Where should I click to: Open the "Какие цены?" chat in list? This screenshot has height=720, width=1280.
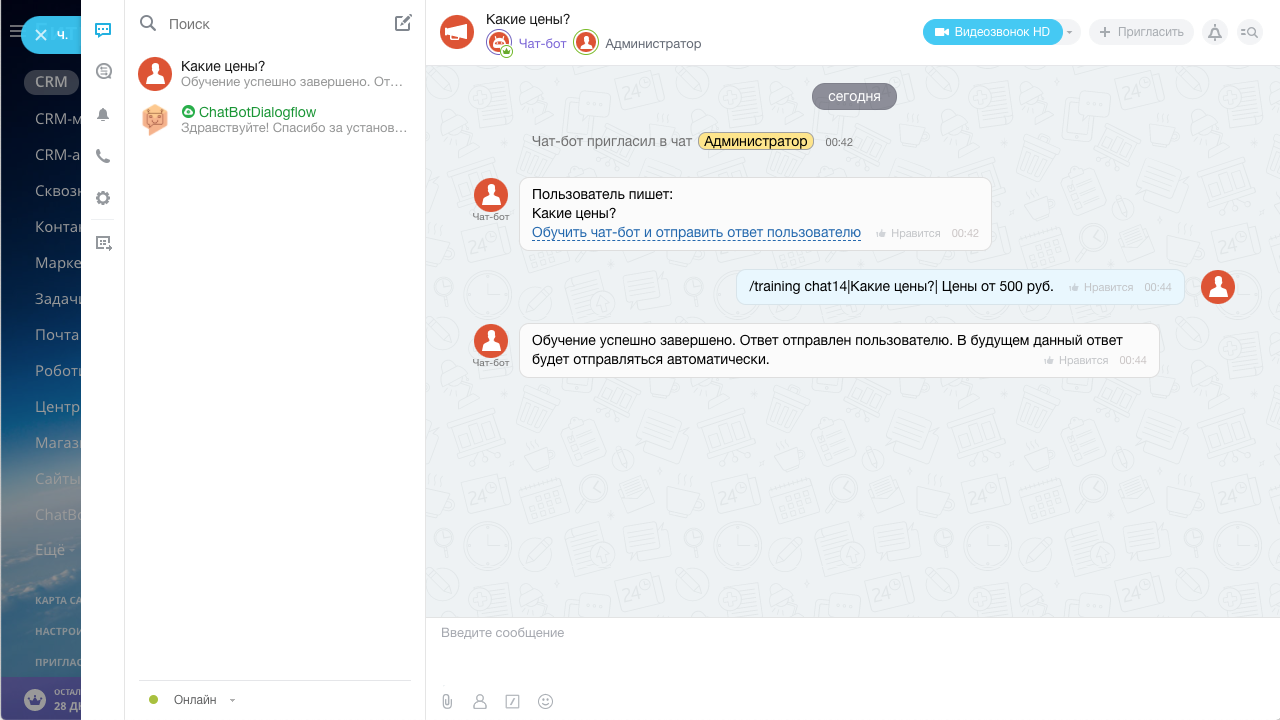pyautogui.click(x=275, y=73)
